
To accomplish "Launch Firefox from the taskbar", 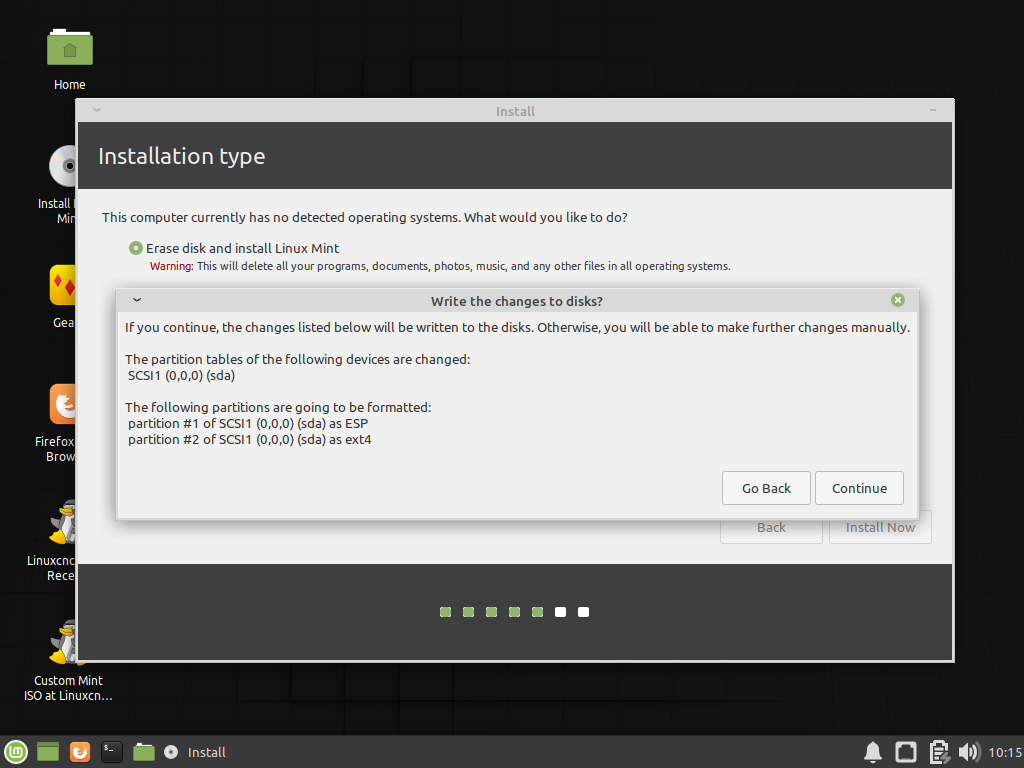I will pyautogui.click(x=80, y=752).
